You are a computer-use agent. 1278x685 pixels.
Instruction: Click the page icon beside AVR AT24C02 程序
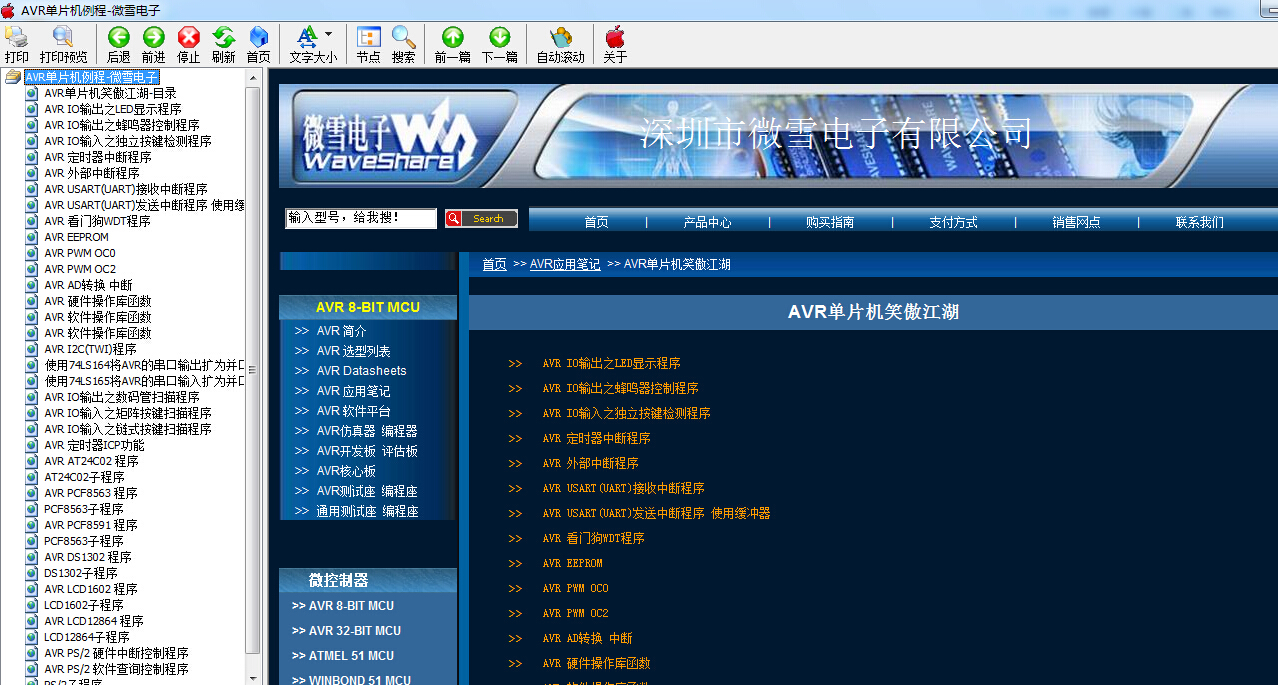(x=32, y=461)
